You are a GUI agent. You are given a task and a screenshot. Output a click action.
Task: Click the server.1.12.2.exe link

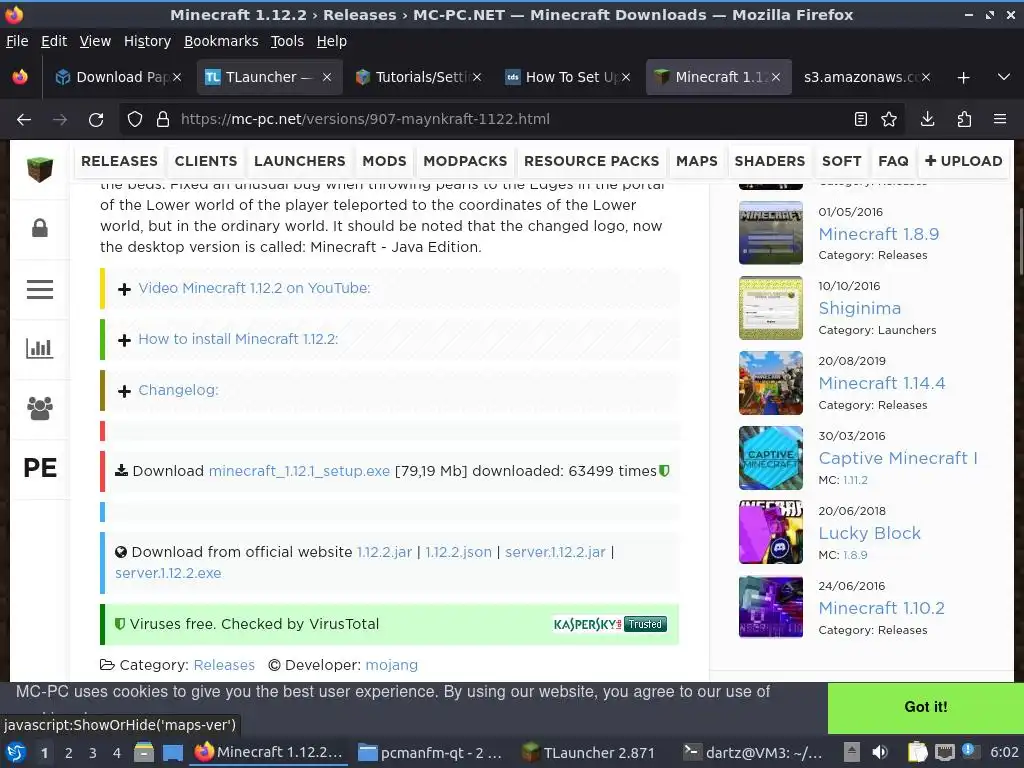tap(168, 573)
